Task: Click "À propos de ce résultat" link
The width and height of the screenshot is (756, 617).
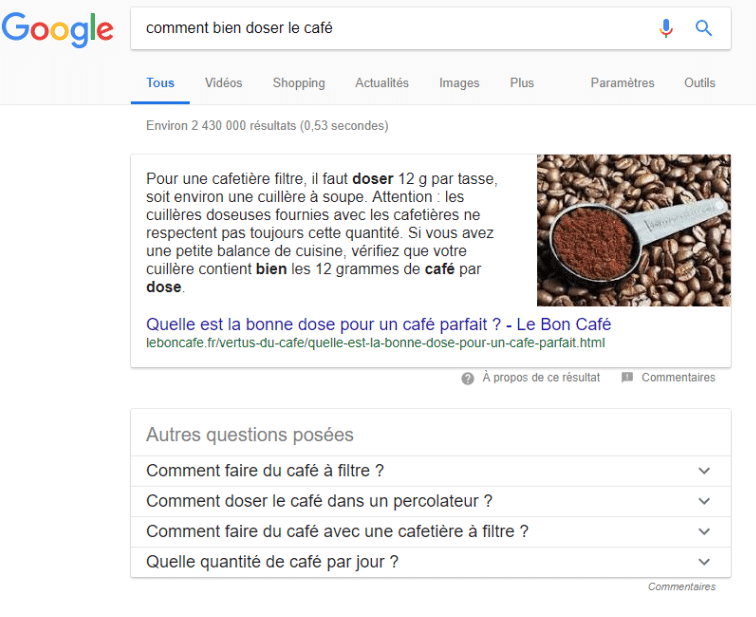Action: pyautogui.click(x=541, y=378)
